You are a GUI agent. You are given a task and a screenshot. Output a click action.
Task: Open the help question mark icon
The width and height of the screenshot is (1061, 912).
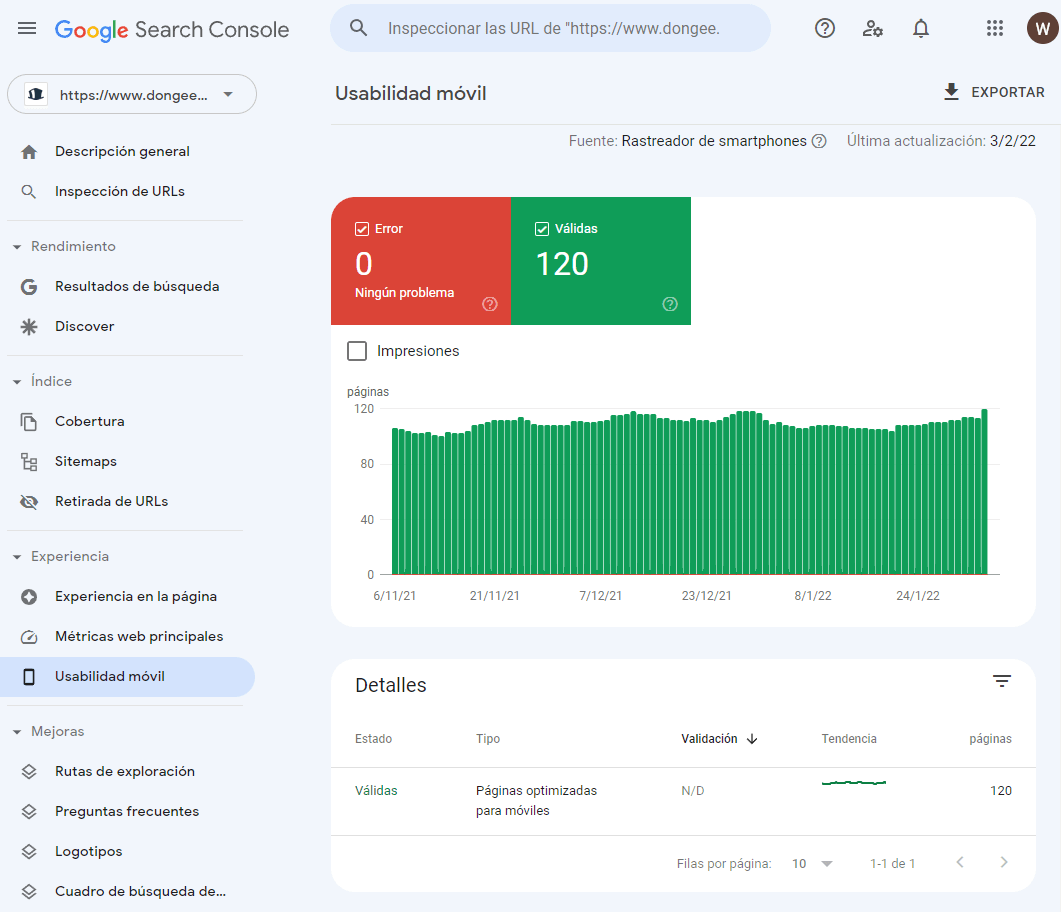click(824, 28)
